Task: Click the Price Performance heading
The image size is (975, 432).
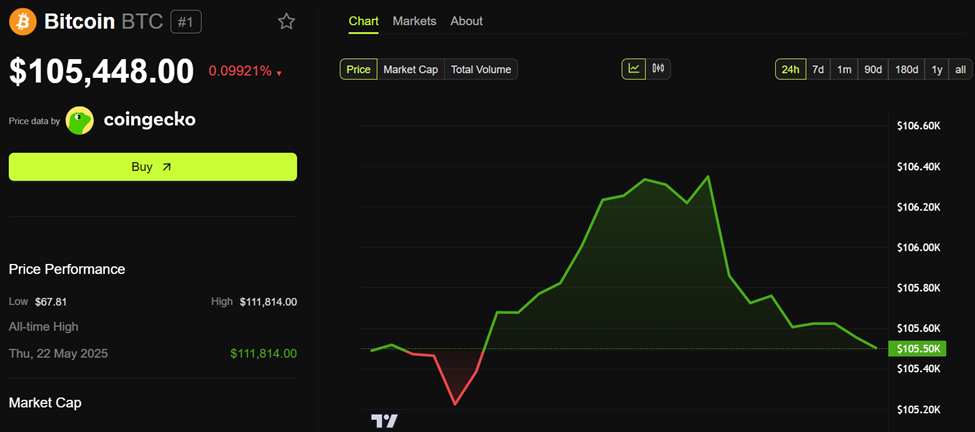Action: coord(67,269)
